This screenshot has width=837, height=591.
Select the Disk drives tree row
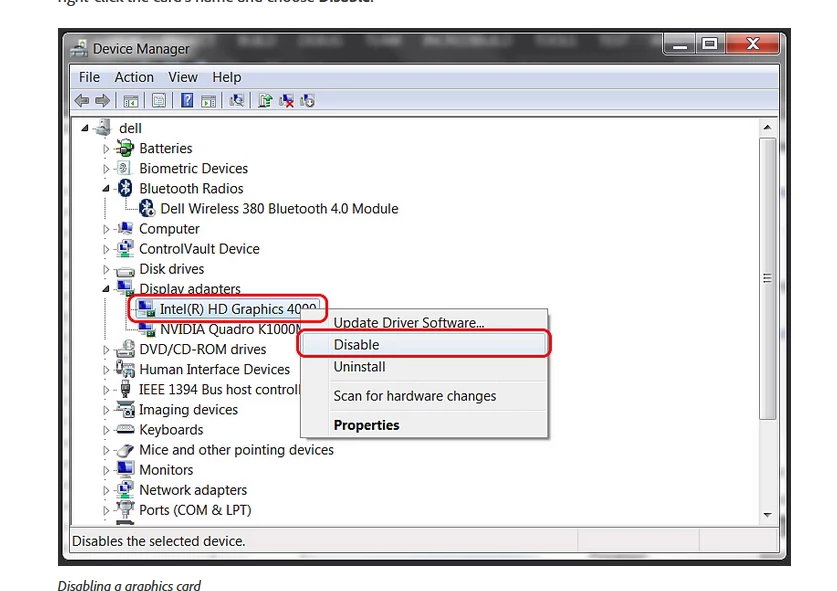point(171,269)
